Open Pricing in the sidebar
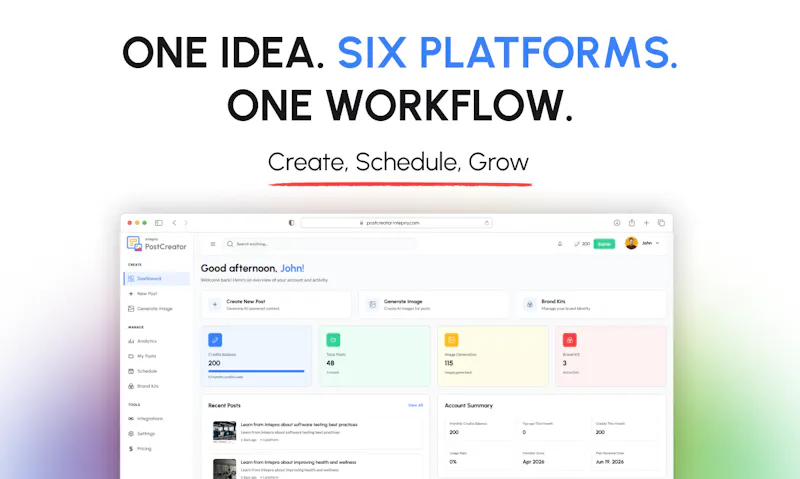Screen dimensions: 800x479 pos(140,449)
